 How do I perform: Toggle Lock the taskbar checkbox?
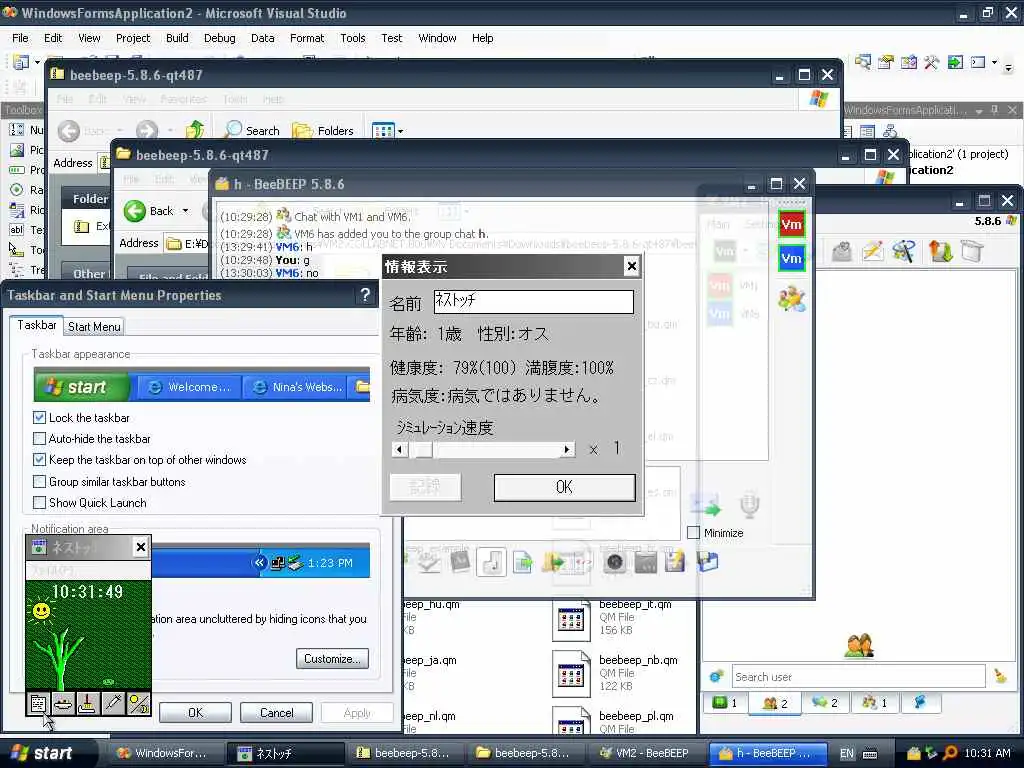[x=39, y=418]
